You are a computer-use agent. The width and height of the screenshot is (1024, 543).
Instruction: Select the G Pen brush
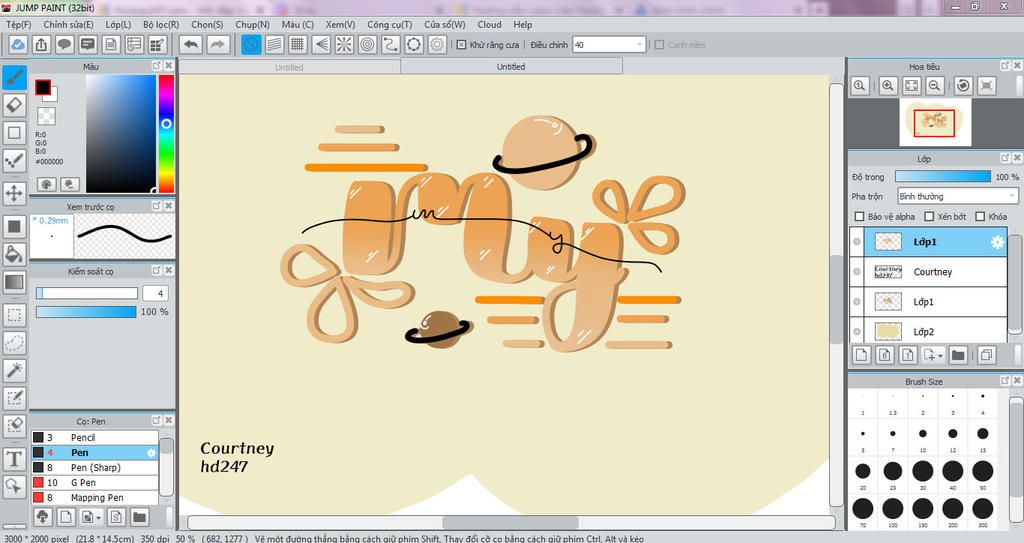pos(95,482)
